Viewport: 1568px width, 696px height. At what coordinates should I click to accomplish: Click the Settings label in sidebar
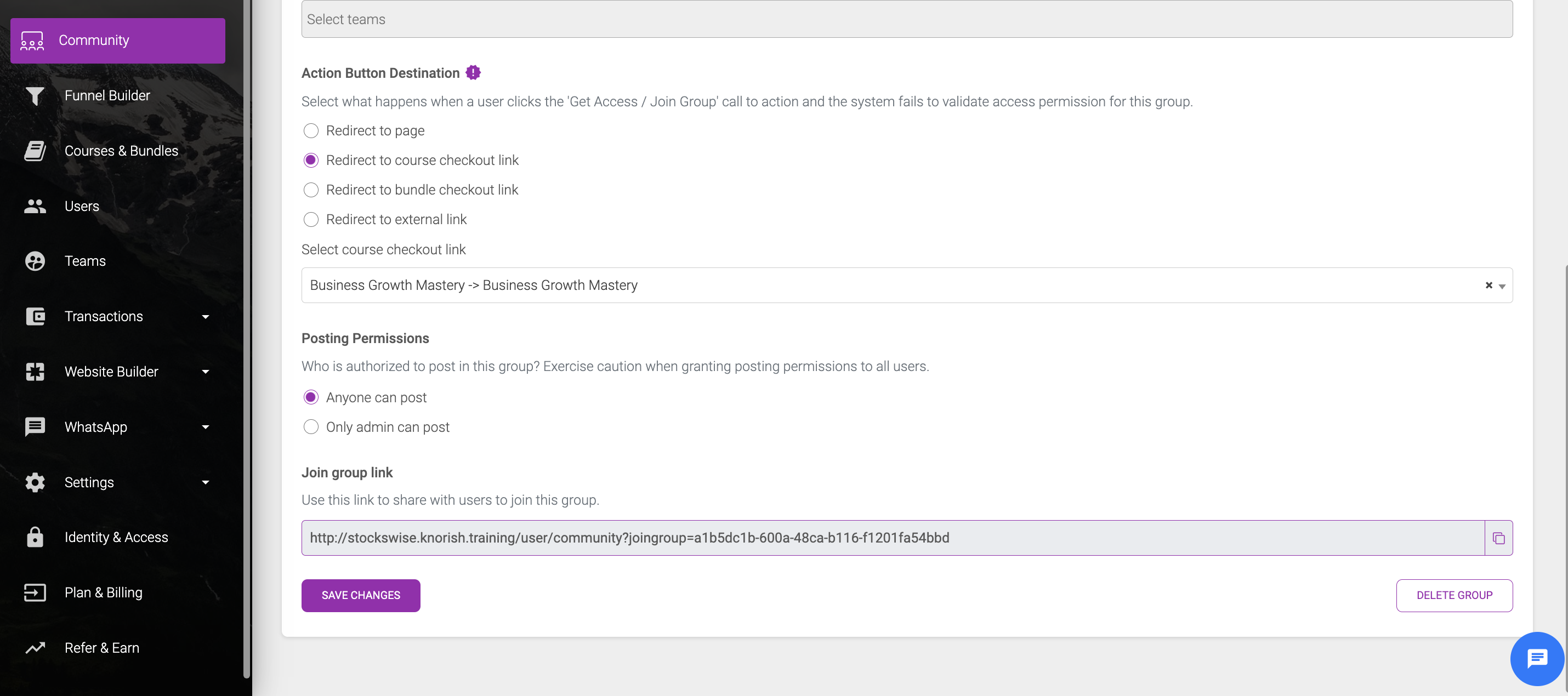[89, 482]
